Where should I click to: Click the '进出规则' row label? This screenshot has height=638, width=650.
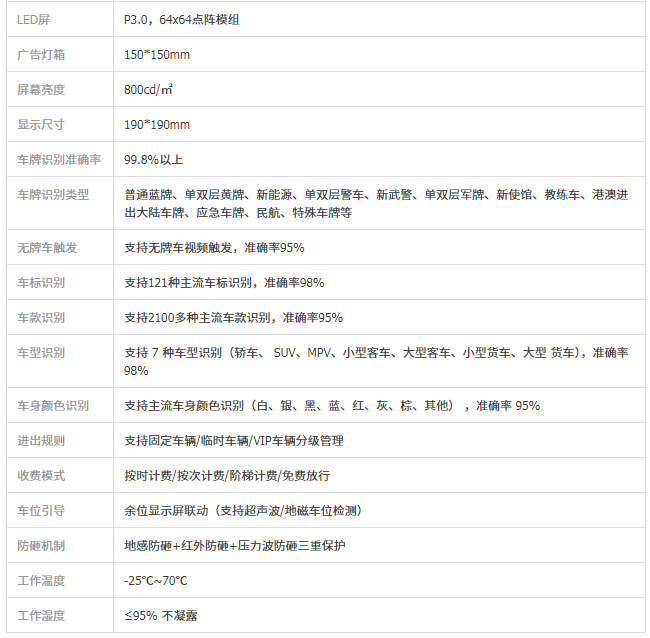[41, 441]
